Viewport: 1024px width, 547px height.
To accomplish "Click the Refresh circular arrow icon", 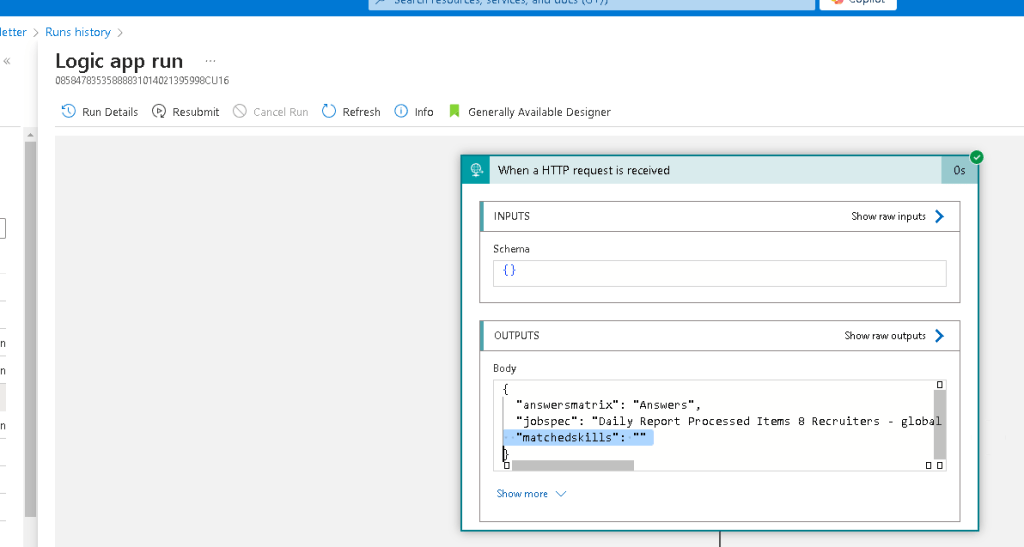I will point(329,111).
